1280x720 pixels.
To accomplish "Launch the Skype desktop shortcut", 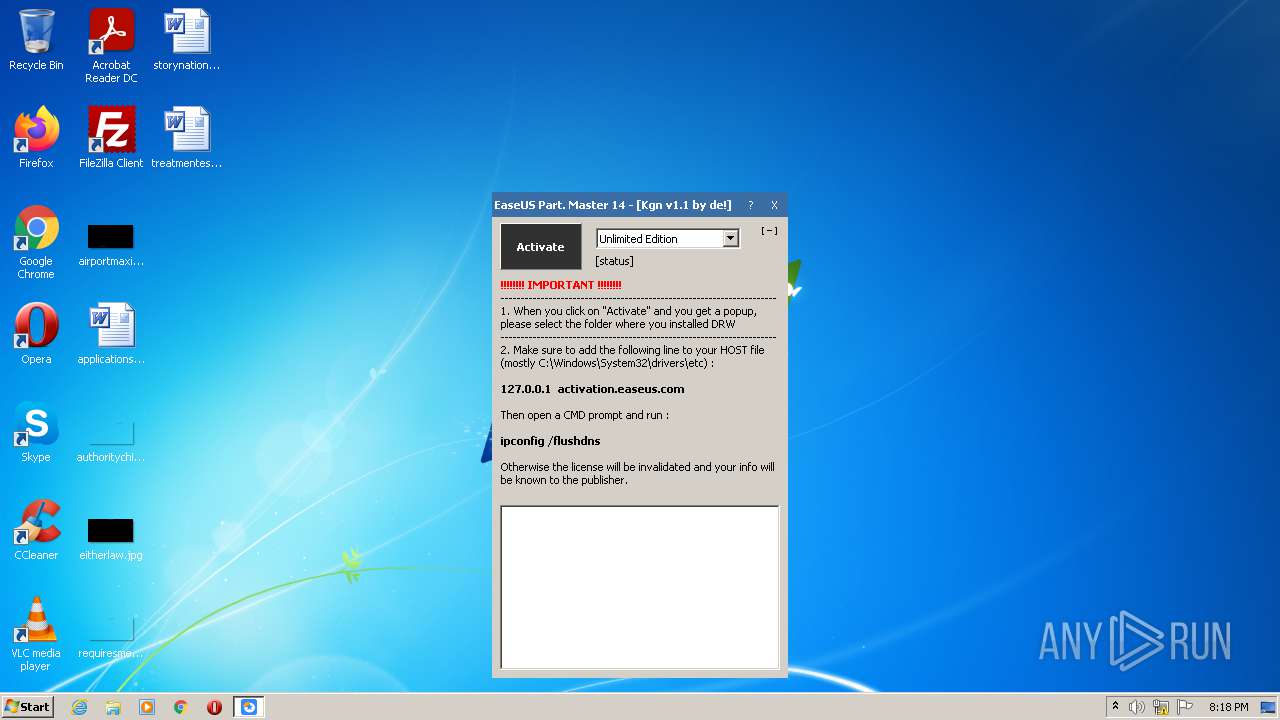I will pyautogui.click(x=36, y=432).
